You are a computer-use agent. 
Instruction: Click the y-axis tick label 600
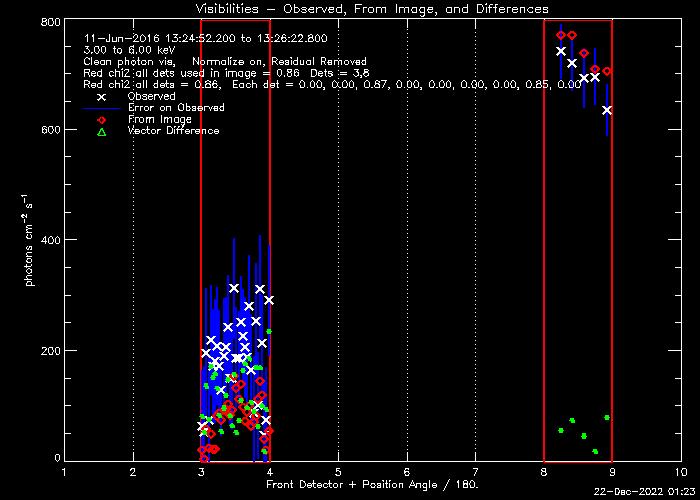click(50, 129)
